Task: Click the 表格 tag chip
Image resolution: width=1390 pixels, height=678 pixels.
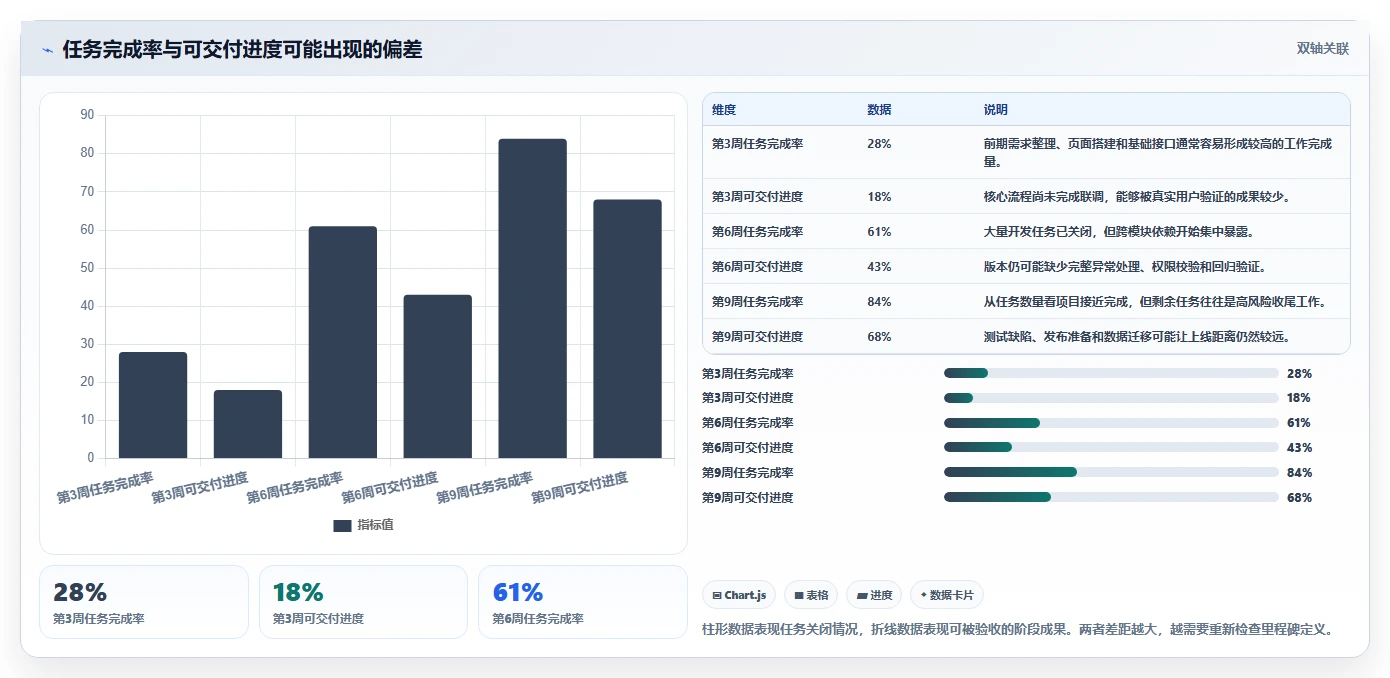Action: point(811,595)
